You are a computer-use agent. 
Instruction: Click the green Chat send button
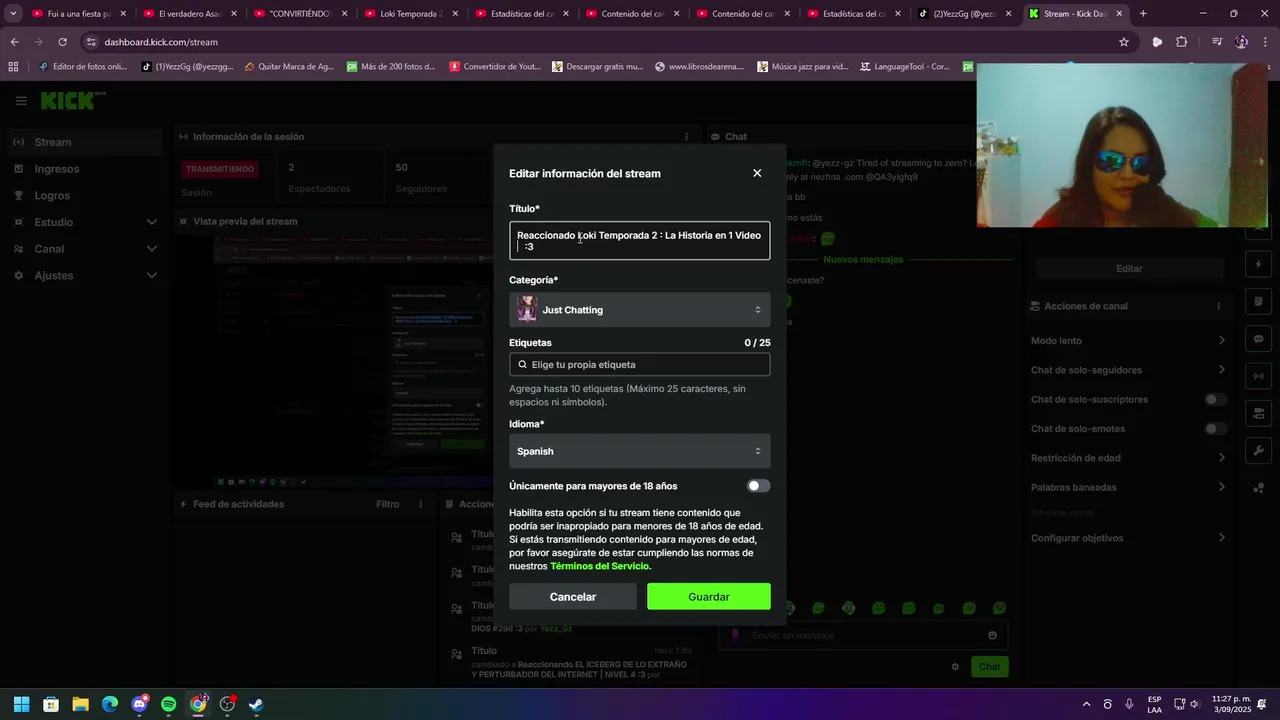(989, 667)
